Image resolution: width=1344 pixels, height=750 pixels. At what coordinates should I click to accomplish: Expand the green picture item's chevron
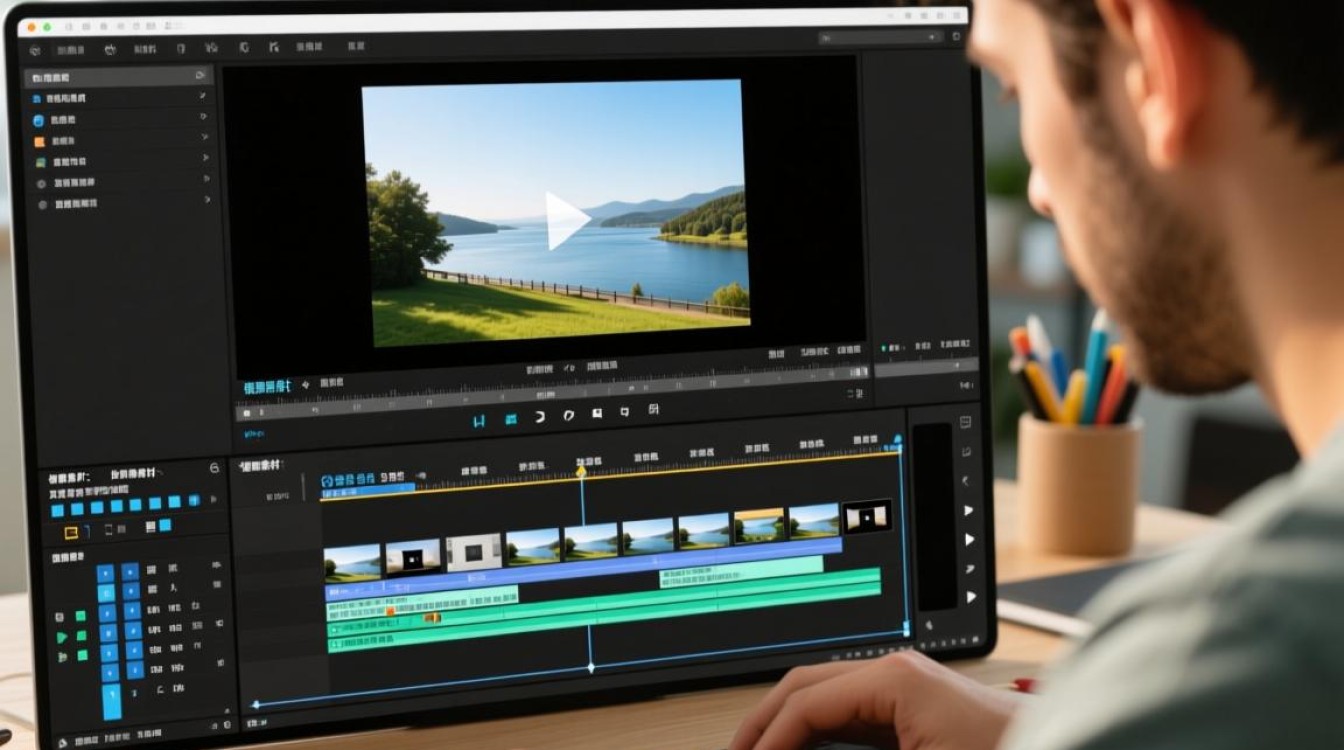pyautogui.click(x=205, y=158)
